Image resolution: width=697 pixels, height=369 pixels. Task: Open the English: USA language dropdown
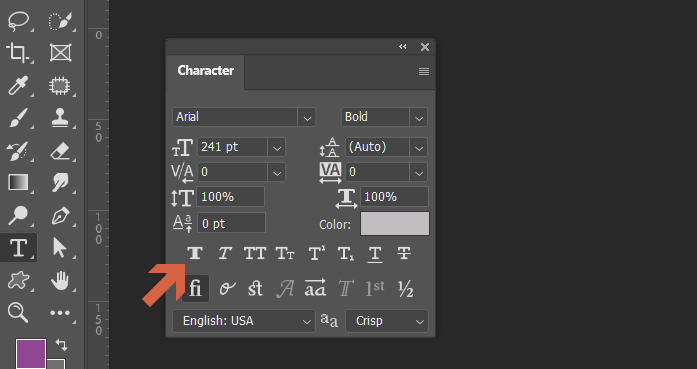point(244,321)
